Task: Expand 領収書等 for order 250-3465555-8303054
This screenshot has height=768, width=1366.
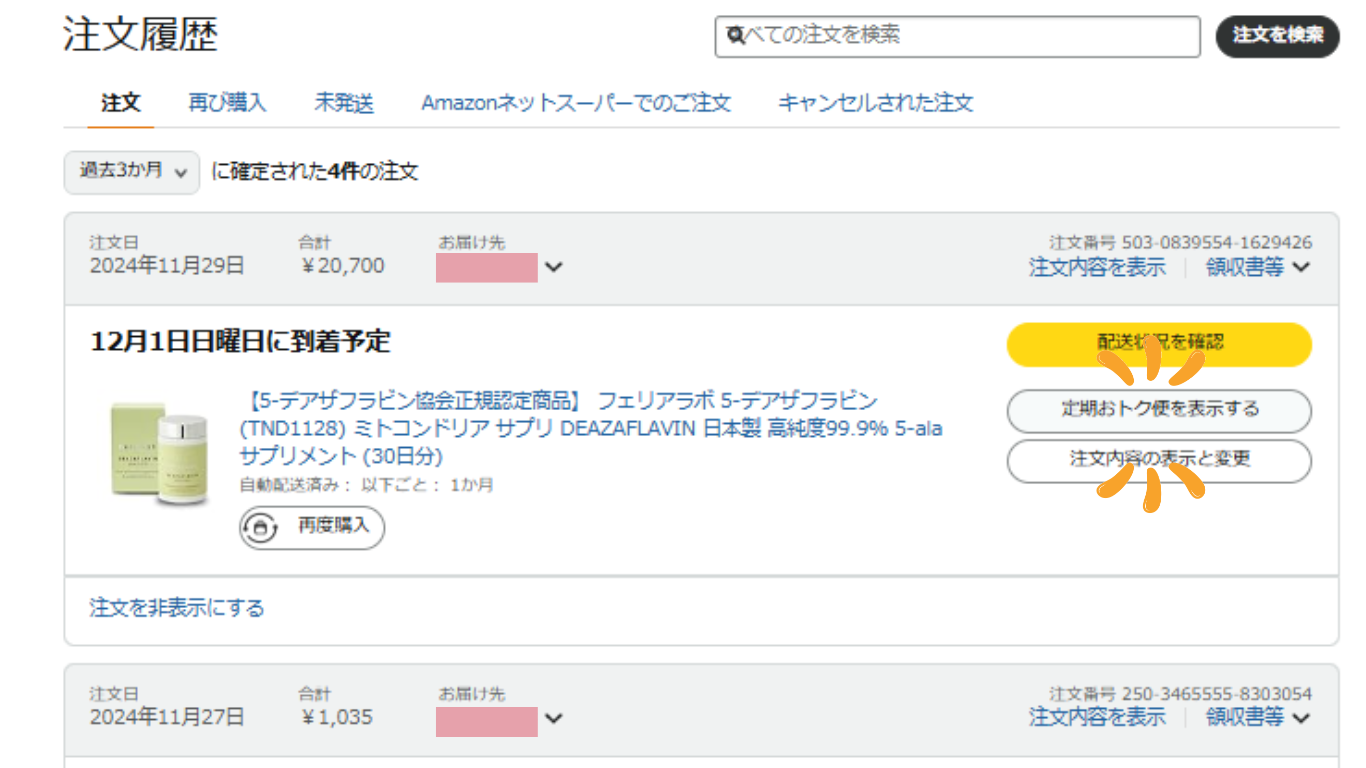Action: [1258, 717]
